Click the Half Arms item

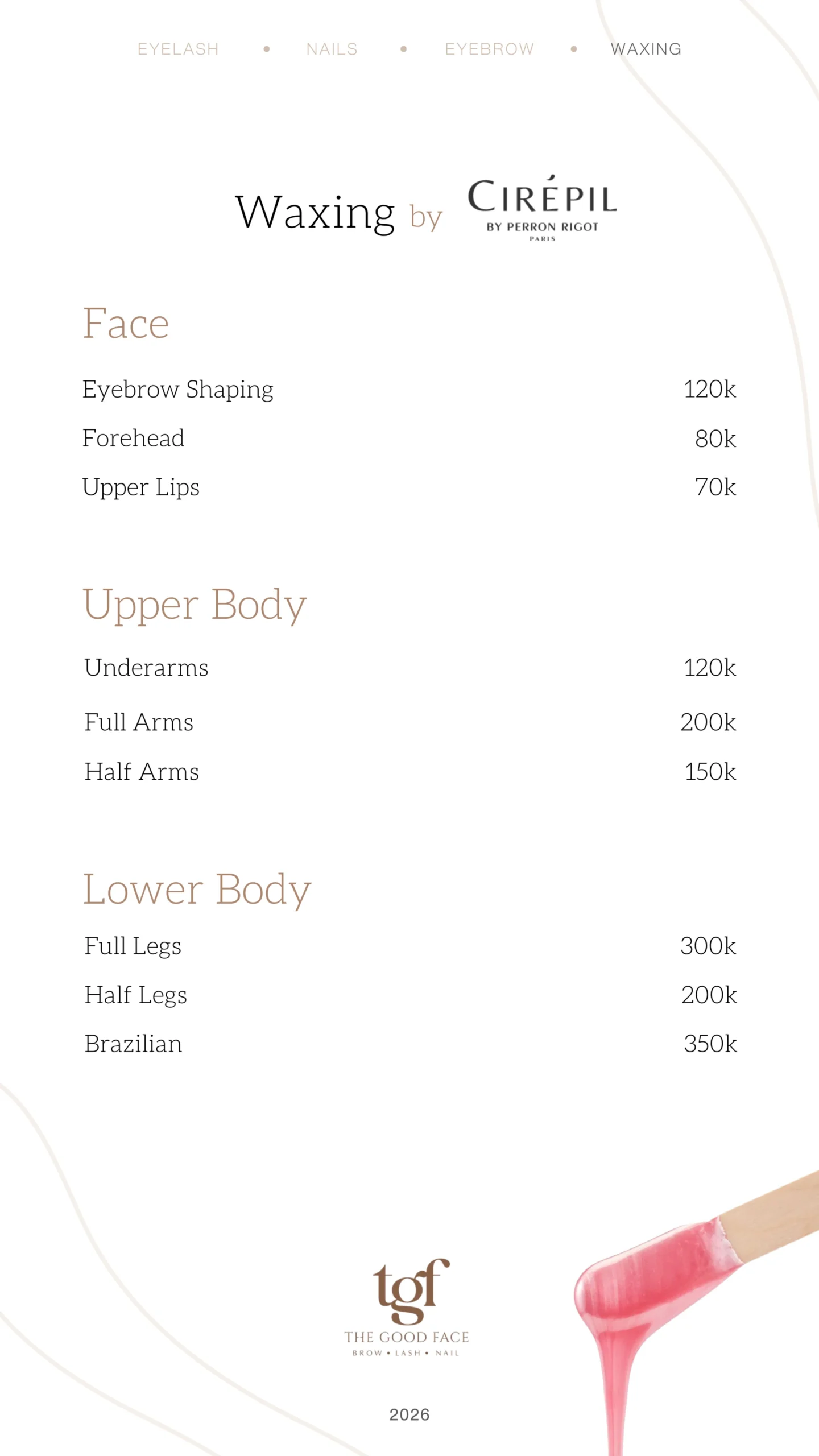[142, 772]
